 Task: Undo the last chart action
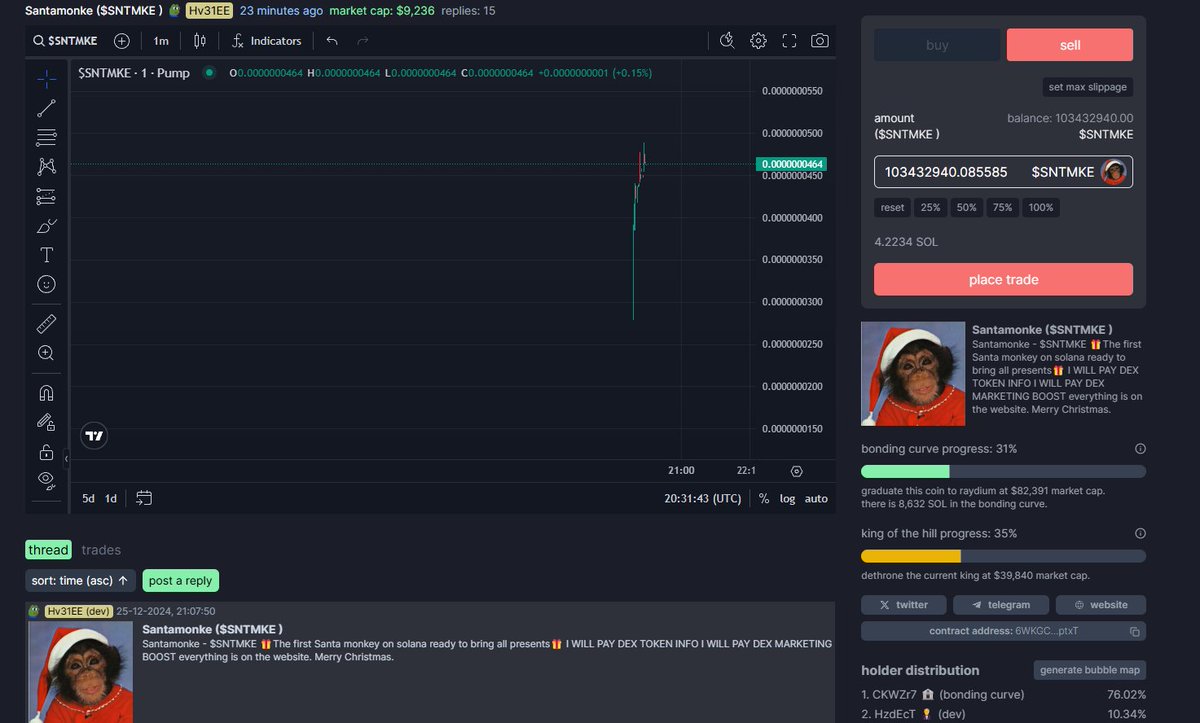[x=332, y=41]
